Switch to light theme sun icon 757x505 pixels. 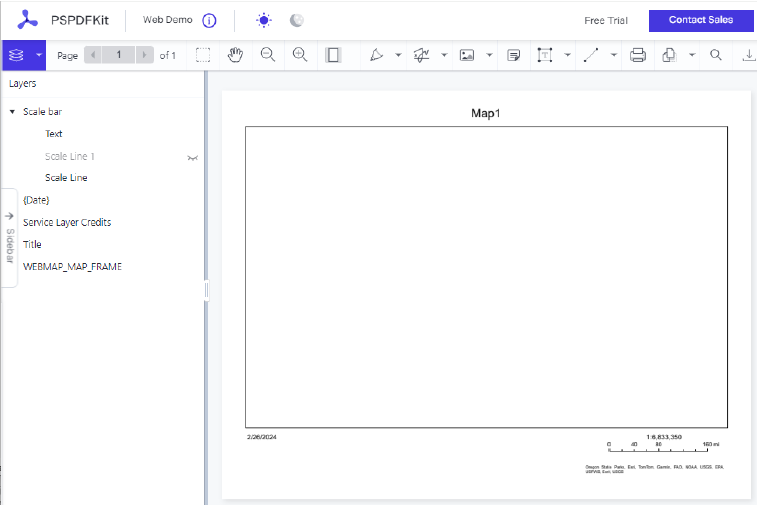264,20
